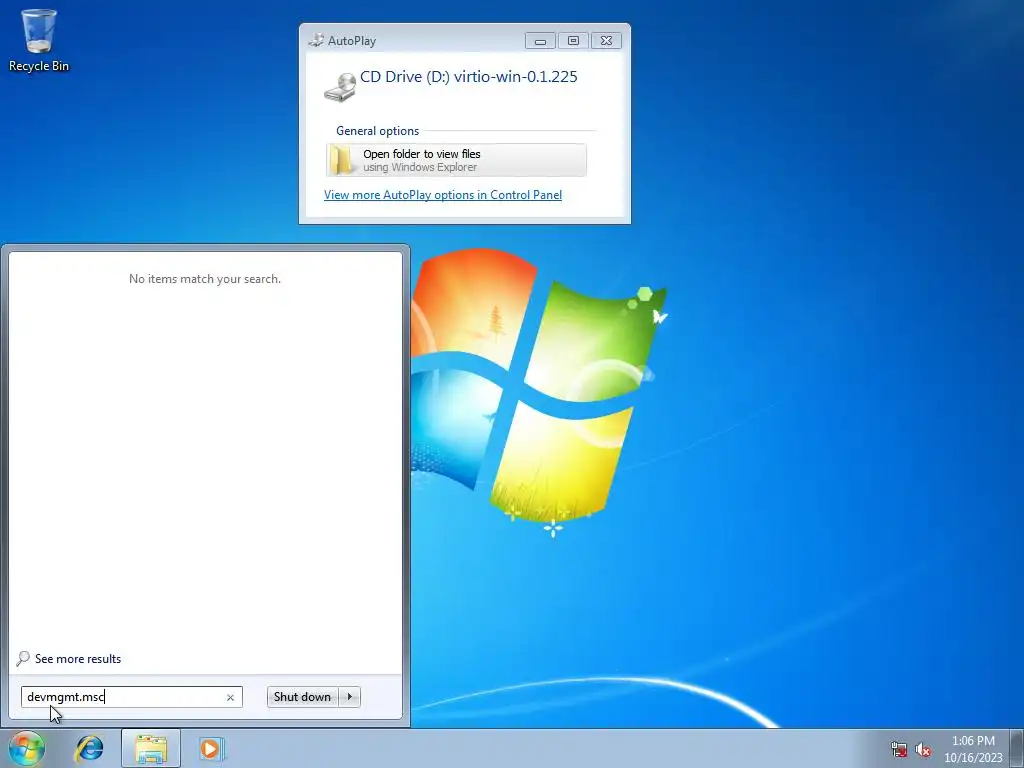Close the AutoPlay window
Viewport: 1024px width, 768px height.
point(606,40)
